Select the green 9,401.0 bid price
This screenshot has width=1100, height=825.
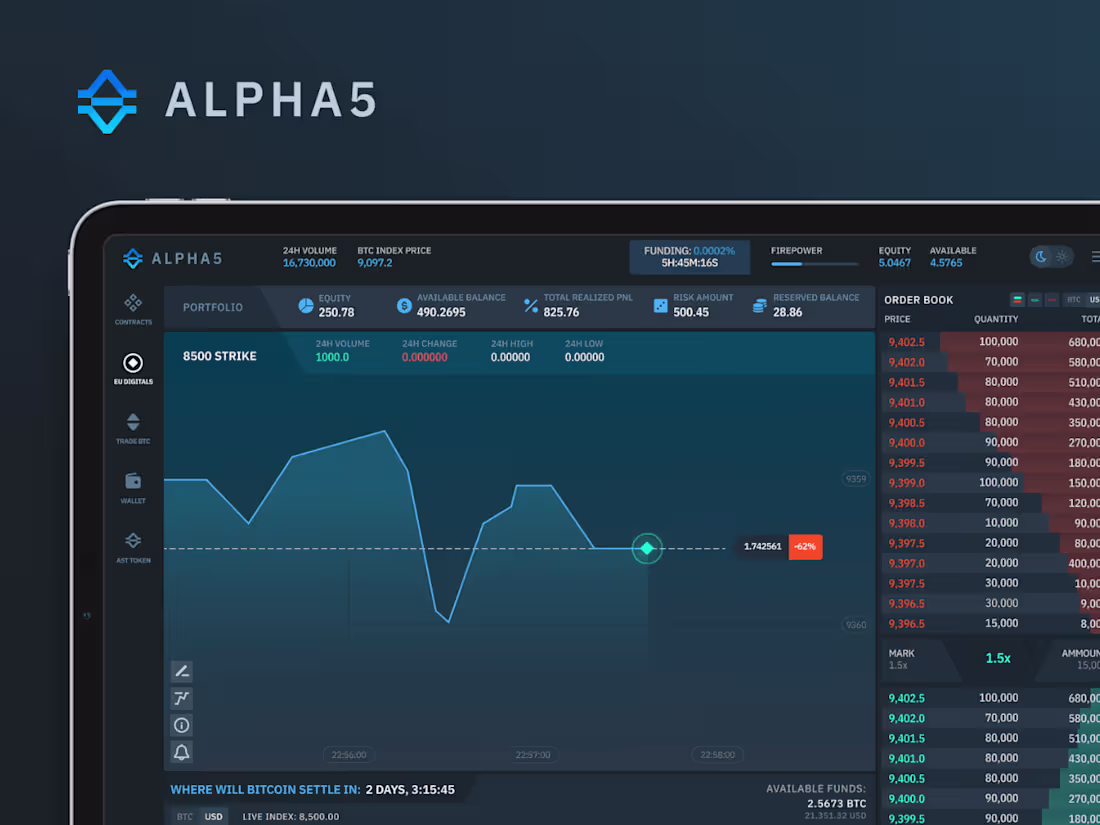coord(906,758)
